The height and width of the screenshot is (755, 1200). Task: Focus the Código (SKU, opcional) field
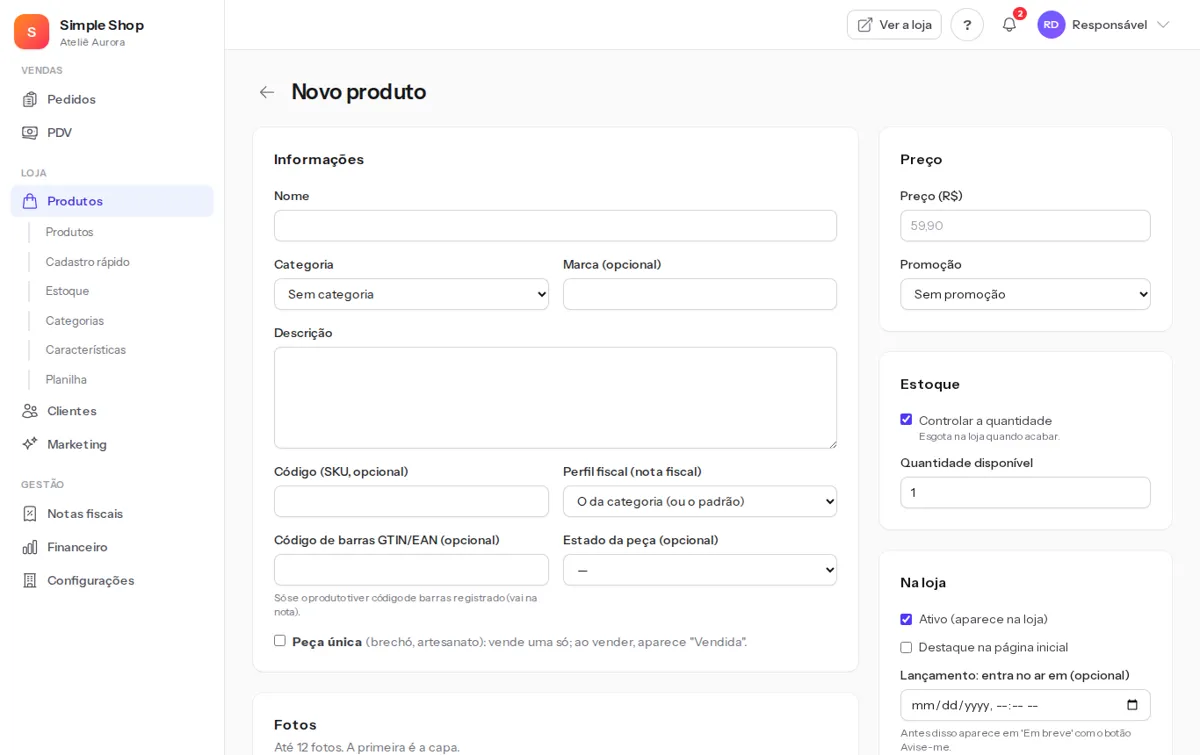coord(411,501)
